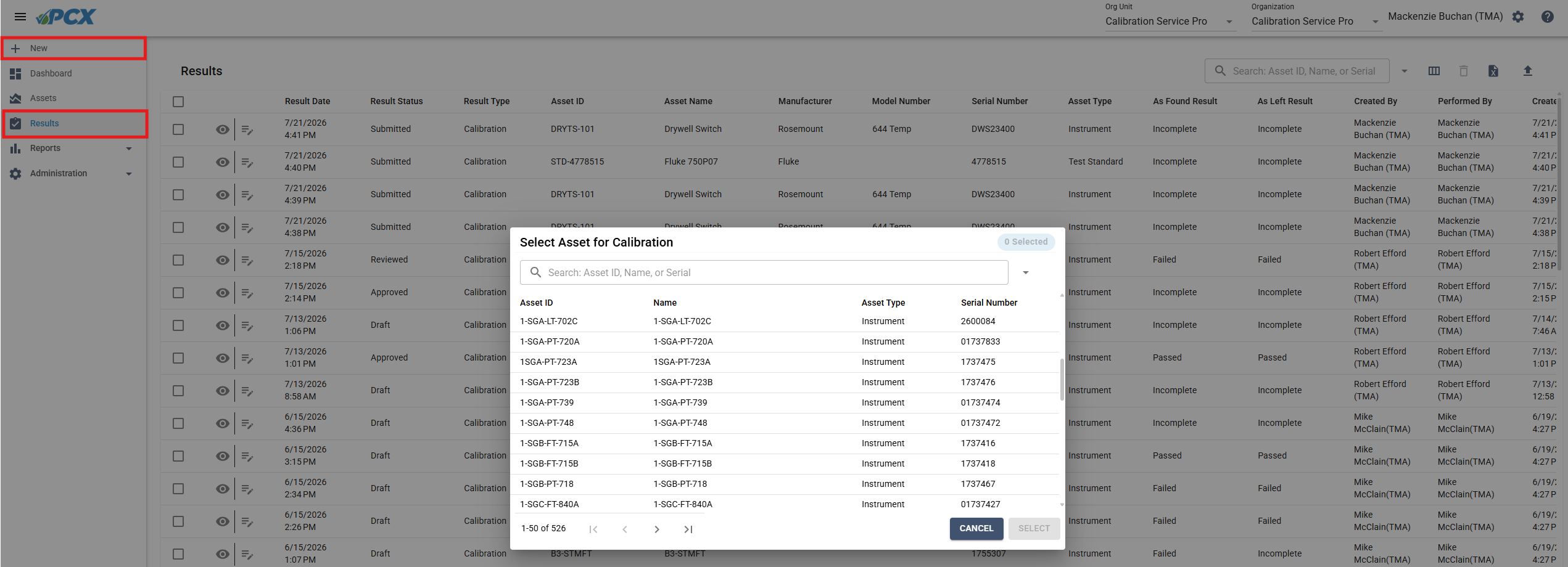Cancel the Select Asset dialog
This screenshot has width=1568, height=567.
point(976,529)
